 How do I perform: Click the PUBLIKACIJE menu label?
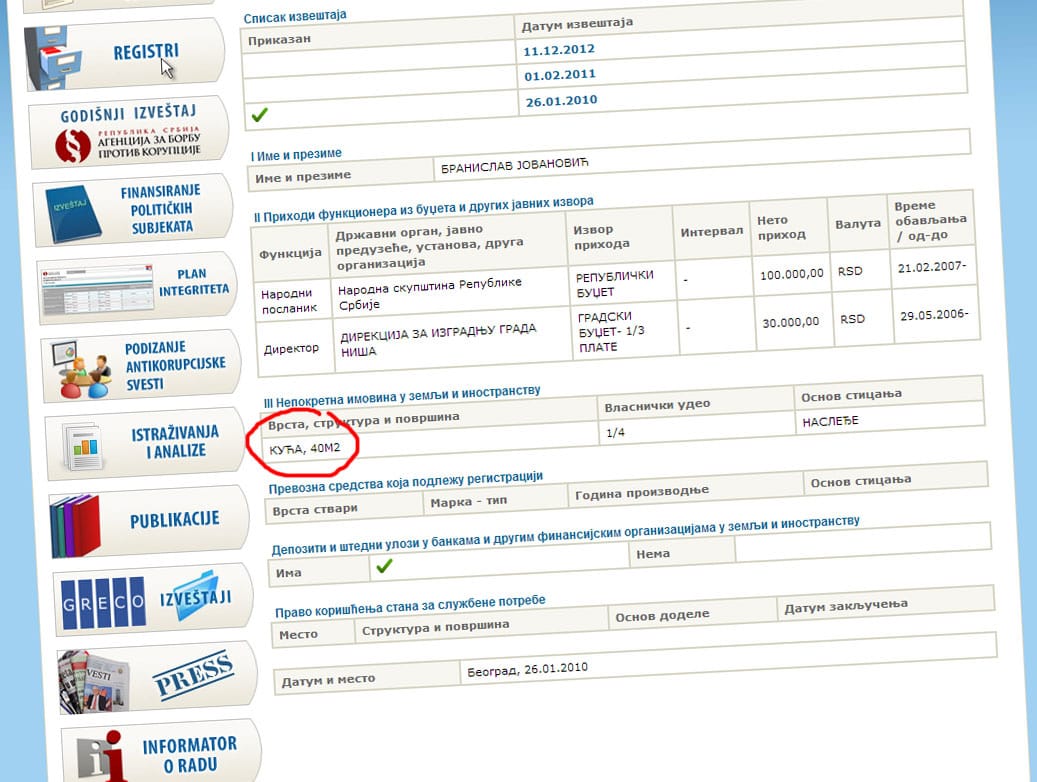click(x=174, y=521)
